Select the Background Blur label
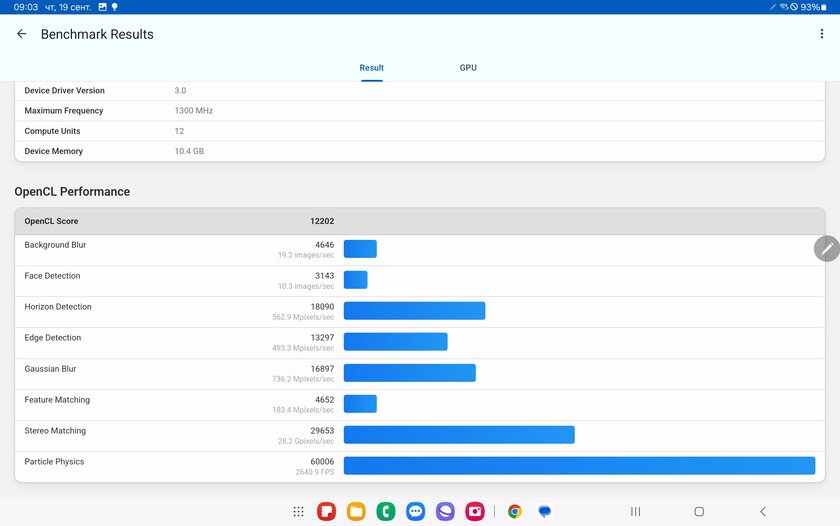Image resolution: width=840 pixels, height=526 pixels. (55, 245)
